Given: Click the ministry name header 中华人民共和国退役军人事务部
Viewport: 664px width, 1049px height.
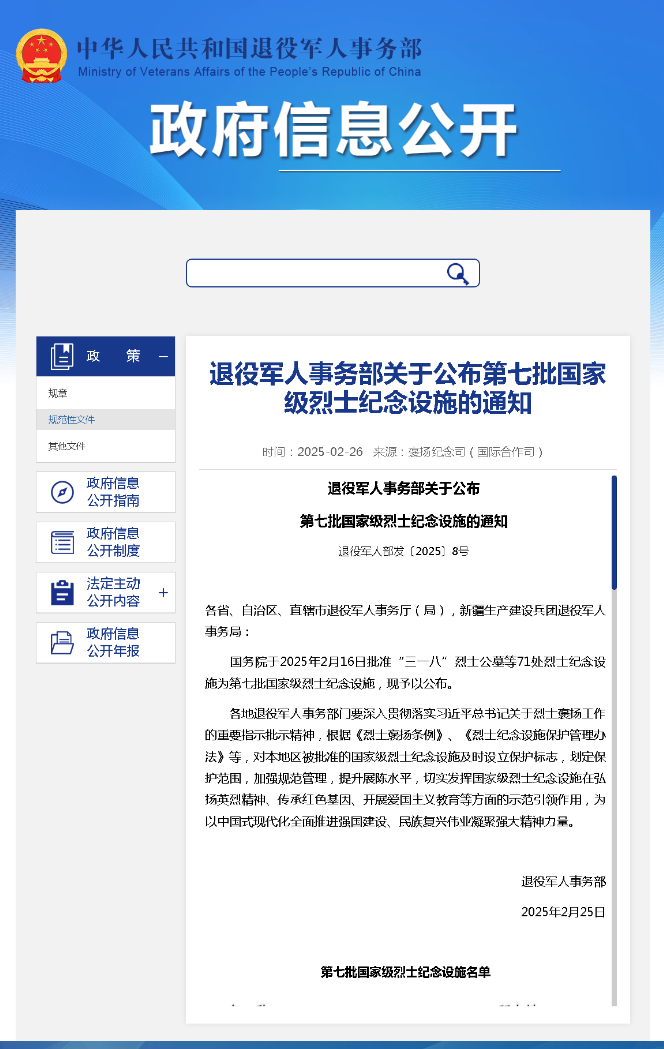Looking at the screenshot, I should [x=249, y=49].
